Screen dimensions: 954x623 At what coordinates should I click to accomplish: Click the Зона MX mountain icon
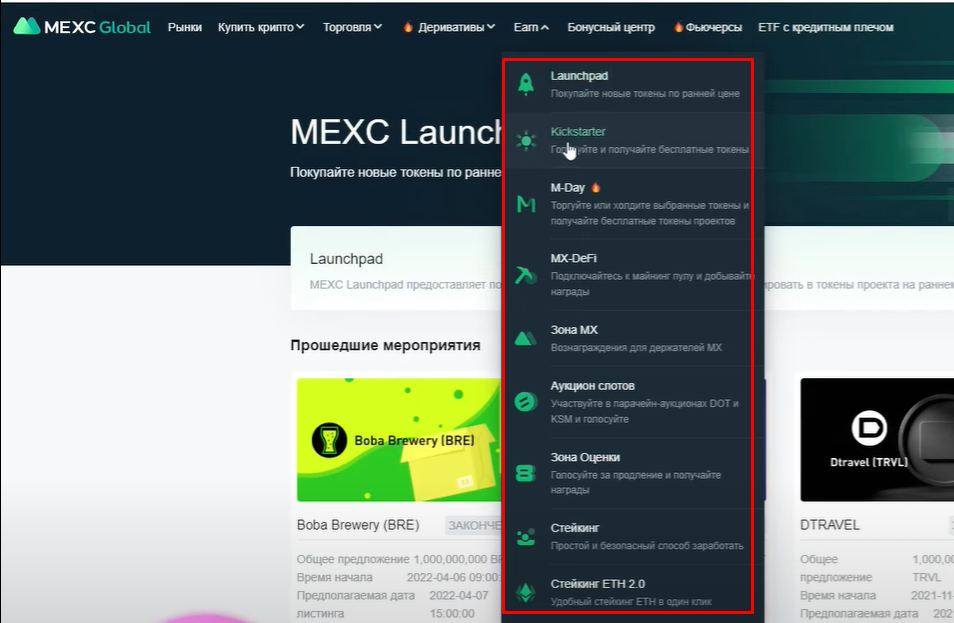coord(526,338)
